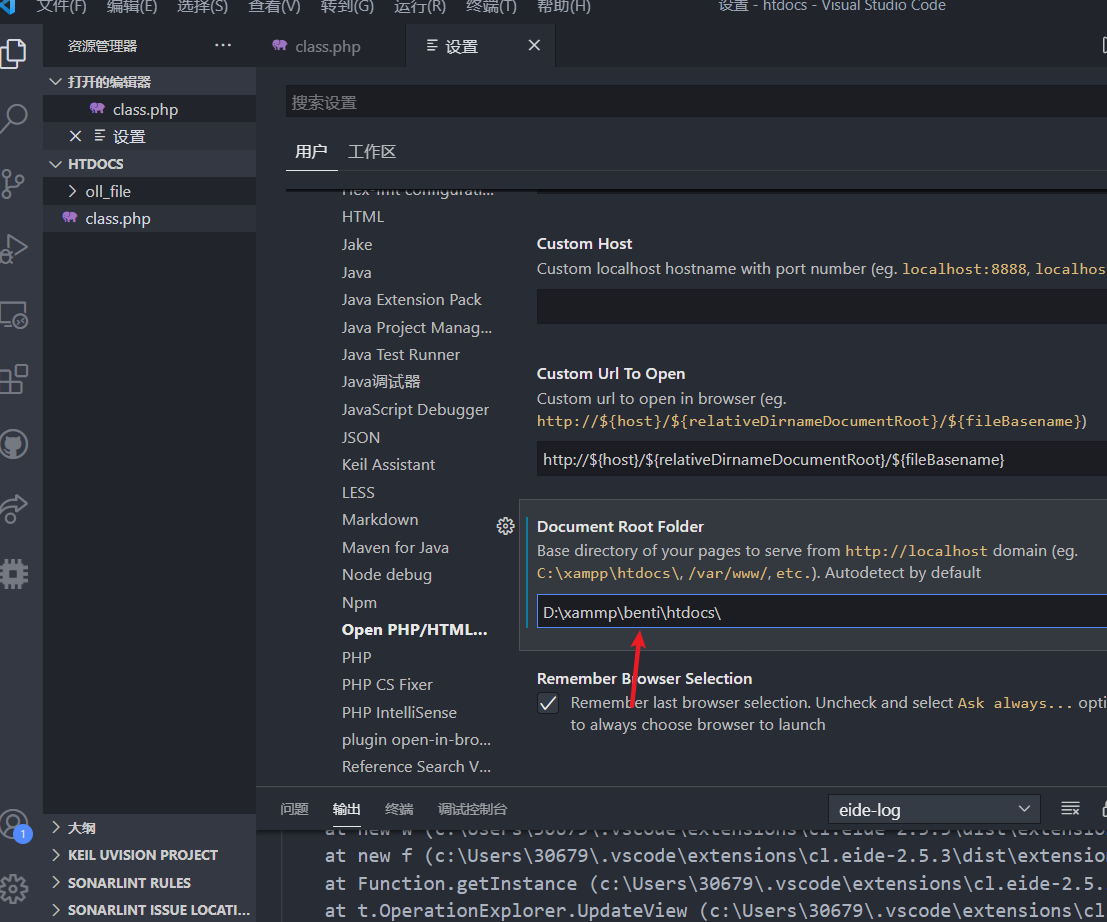Screen dimensions: 1107x922
Task: Select JavaScript Debugger settings
Action: (x=415, y=409)
